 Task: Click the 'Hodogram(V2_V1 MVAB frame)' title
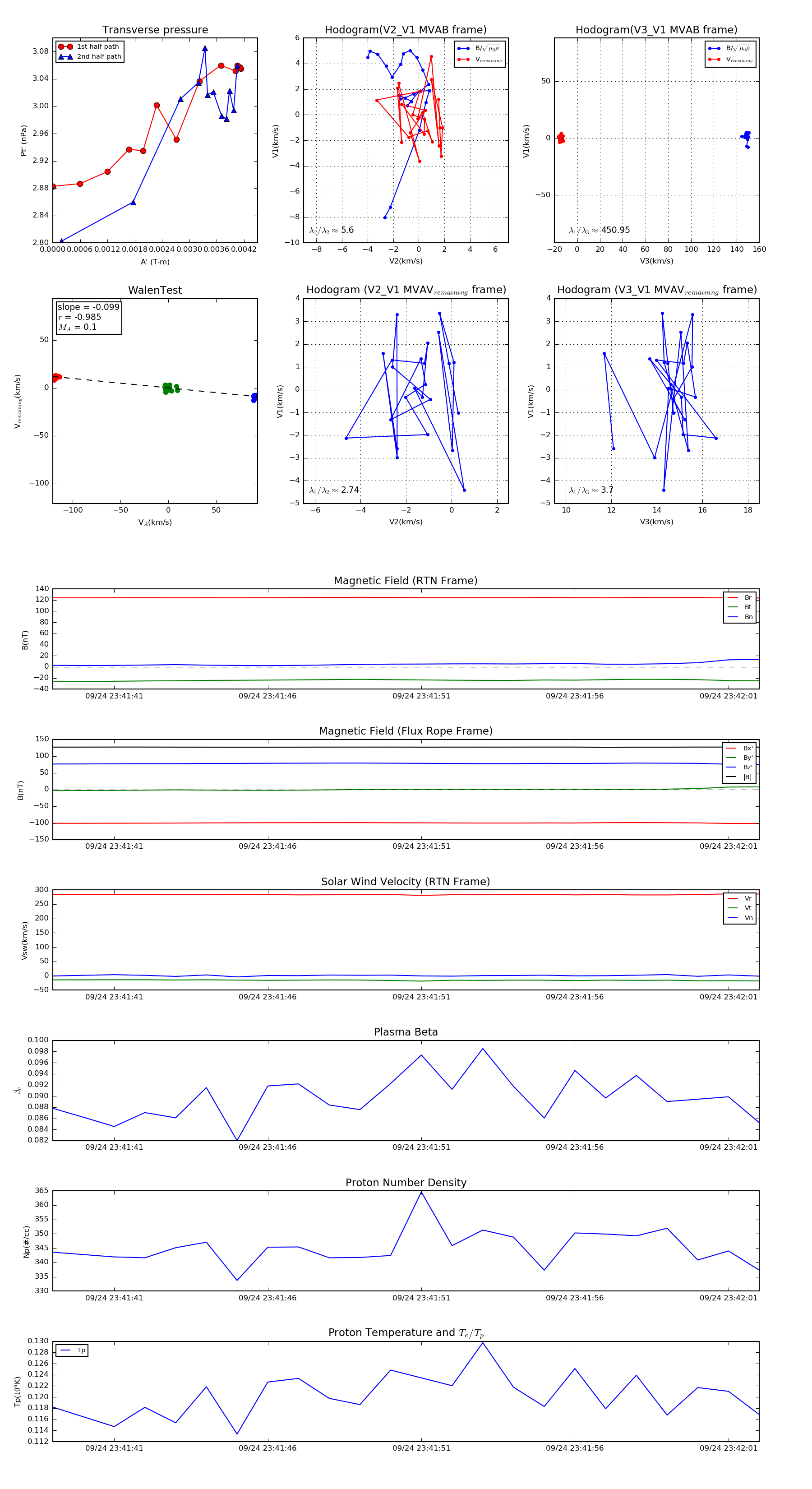tap(406, 30)
